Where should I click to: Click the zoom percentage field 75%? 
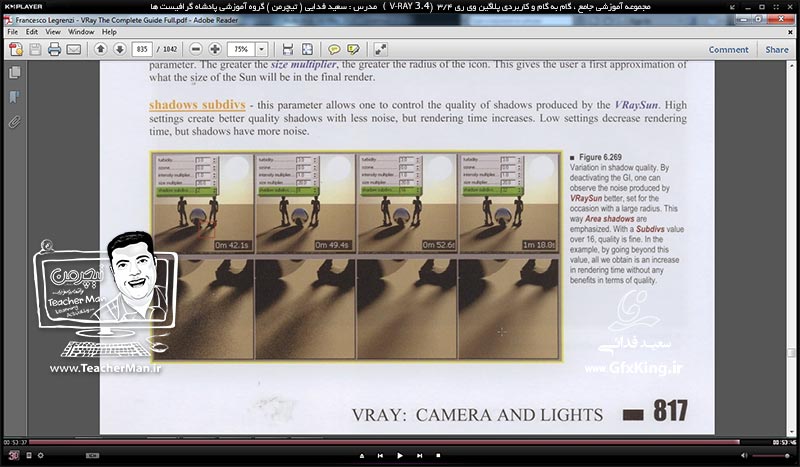click(241, 50)
